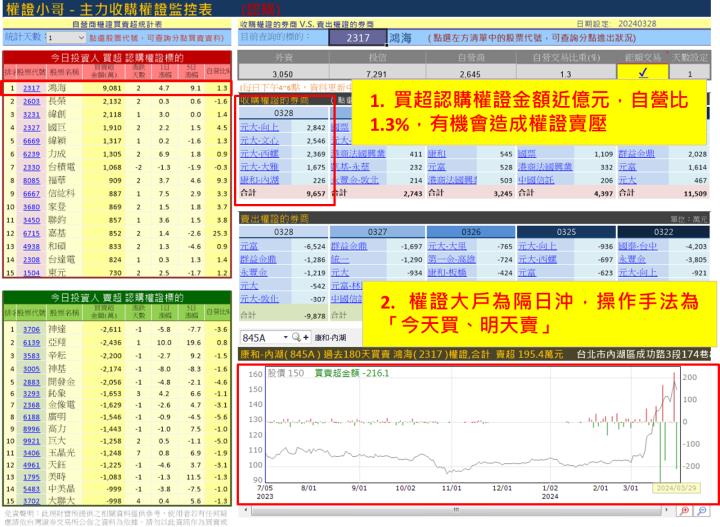Open the 元大-大里 seller link valued -765
The width and height of the screenshot is (720, 527).
pos(447,247)
